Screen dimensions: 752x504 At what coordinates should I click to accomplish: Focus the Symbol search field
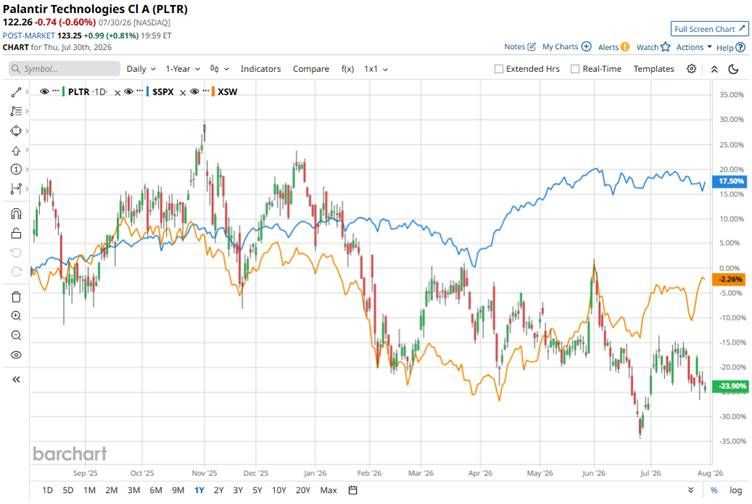click(64, 69)
